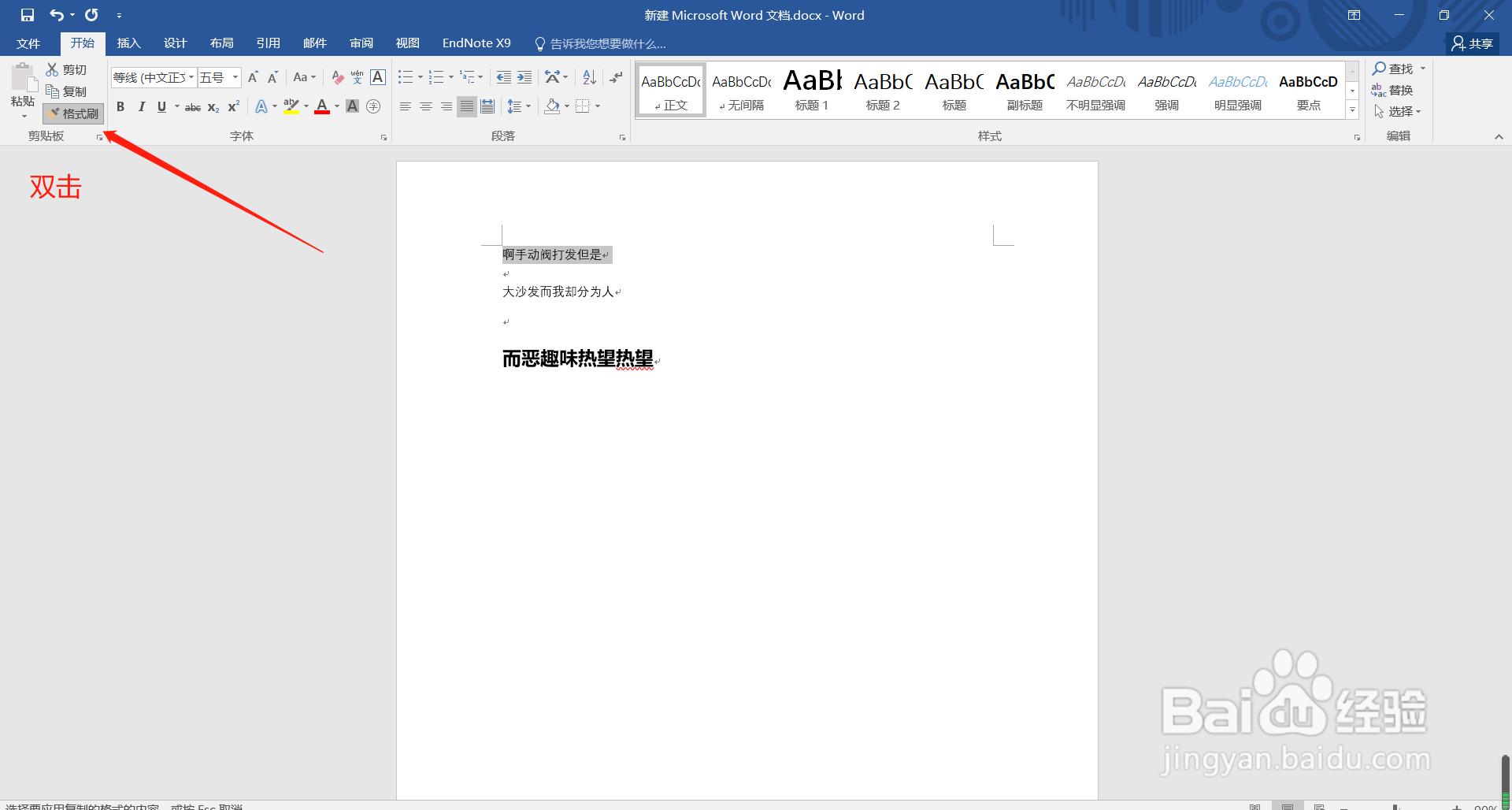
Task: Expand the styles gallery more arrow
Action: click(x=1353, y=110)
